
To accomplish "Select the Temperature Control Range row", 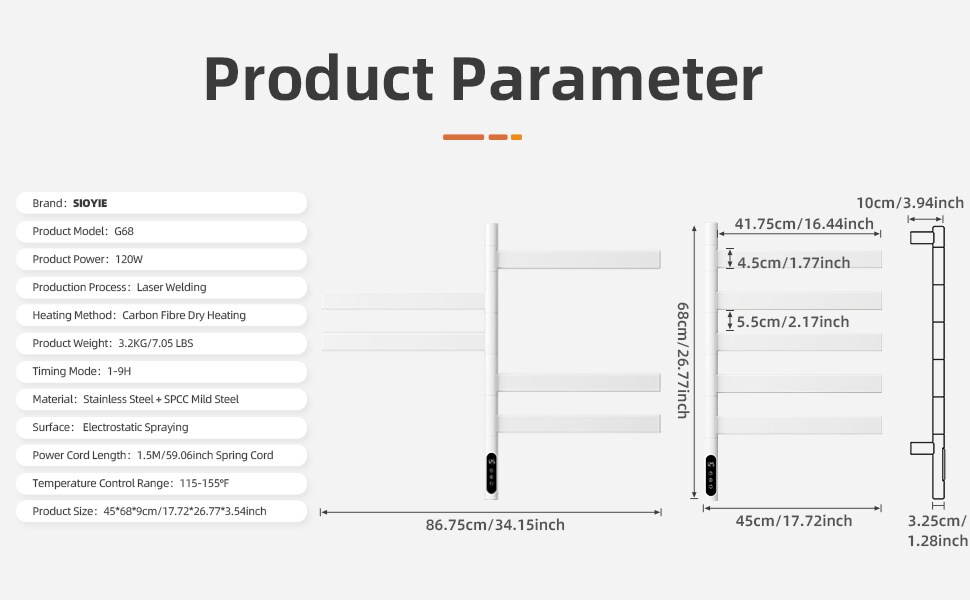I will point(160,483).
